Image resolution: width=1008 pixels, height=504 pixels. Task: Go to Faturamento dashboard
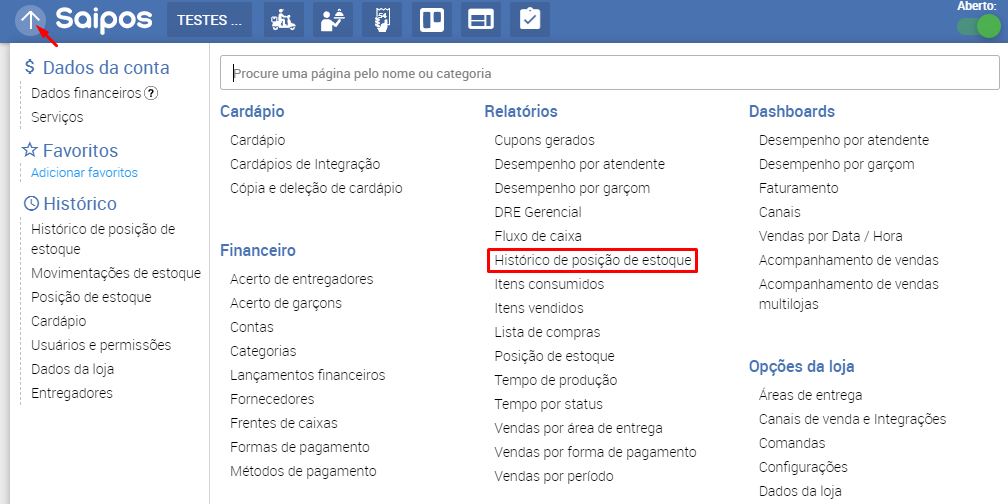click(x=798, y=188)
